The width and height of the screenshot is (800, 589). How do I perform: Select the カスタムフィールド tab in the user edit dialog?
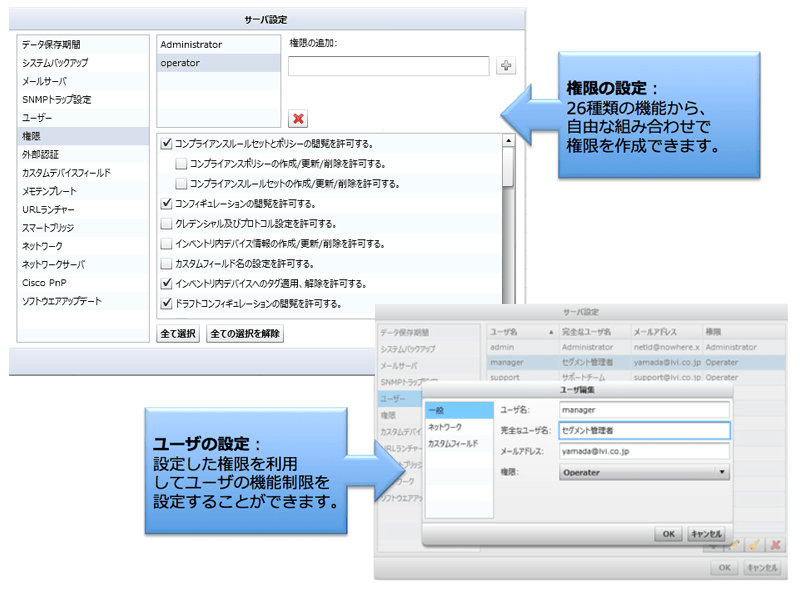click(459, 444)
